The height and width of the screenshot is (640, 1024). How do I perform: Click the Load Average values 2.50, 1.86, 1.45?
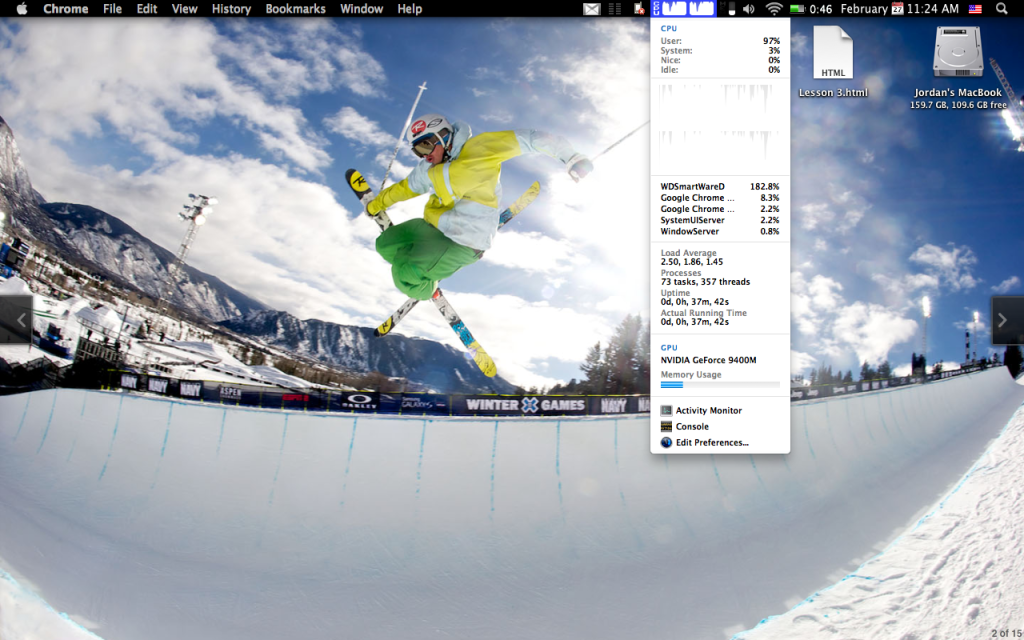[692, 262]
